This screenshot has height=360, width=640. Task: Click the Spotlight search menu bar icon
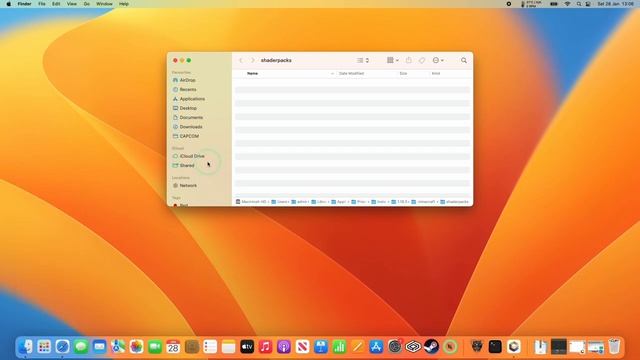(578, 4)
